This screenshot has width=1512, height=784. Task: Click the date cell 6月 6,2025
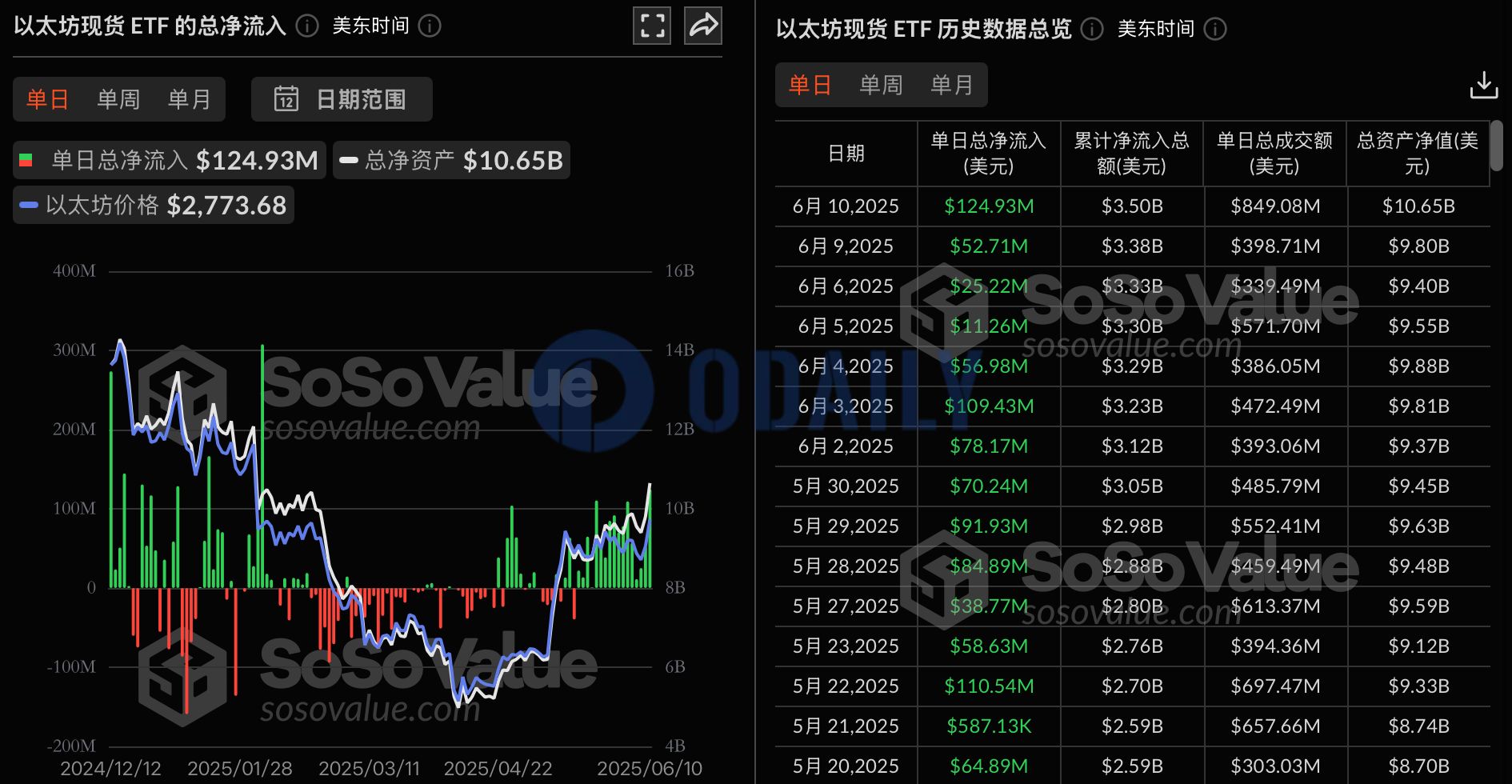pyautogui.click(x=846, y=286)
